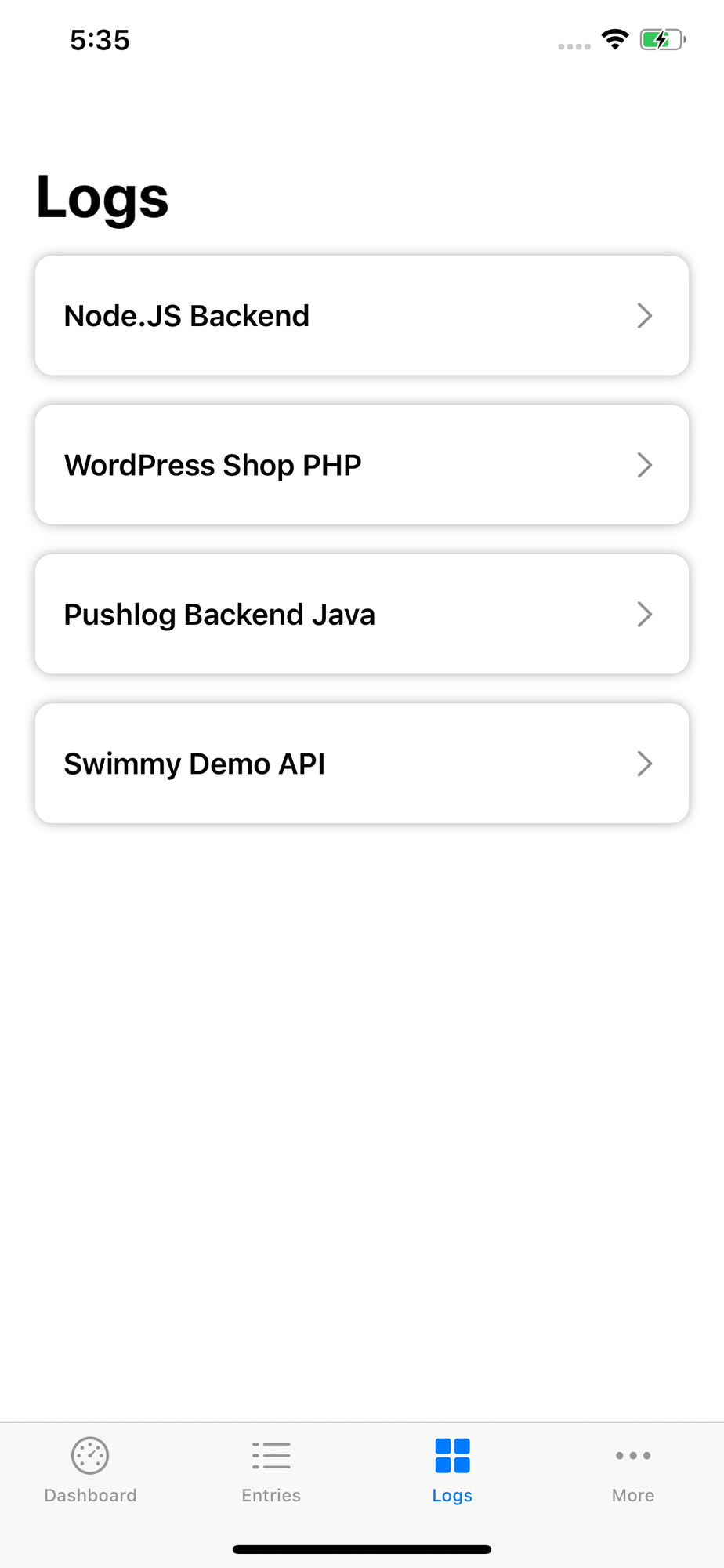Switch to the Entries tab label
The height and width of the screenshot is (1568, 724).
pyautogui.click(x=271, y=1495)
